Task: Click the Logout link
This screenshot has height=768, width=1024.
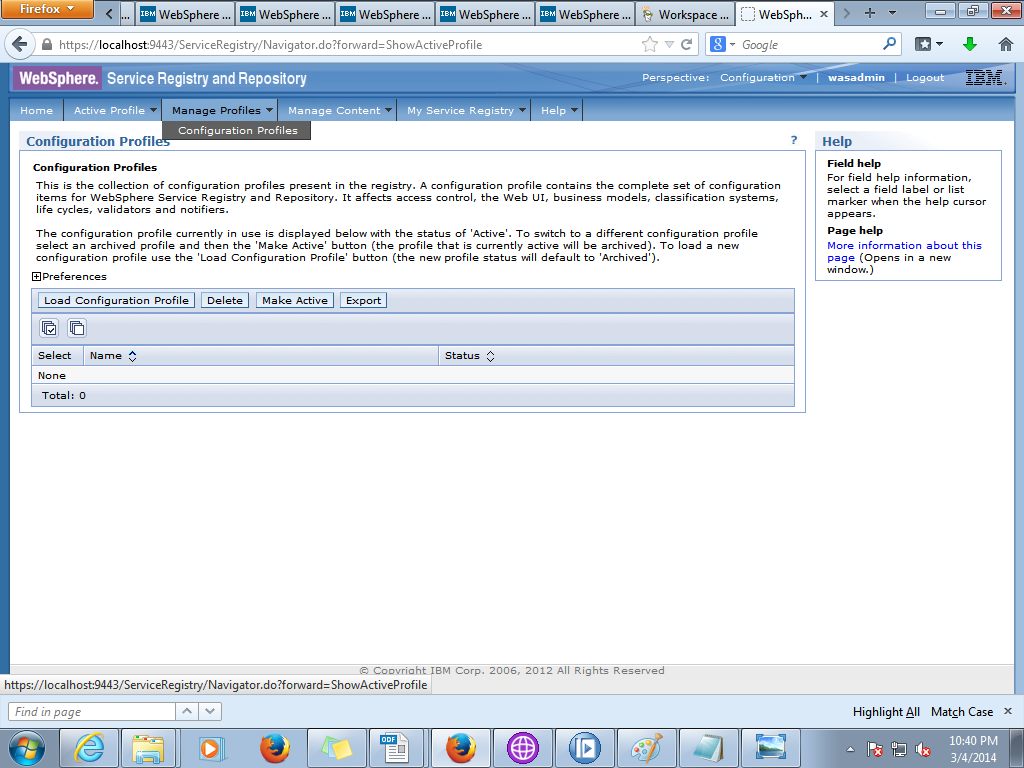Action: tap(925, 77)
